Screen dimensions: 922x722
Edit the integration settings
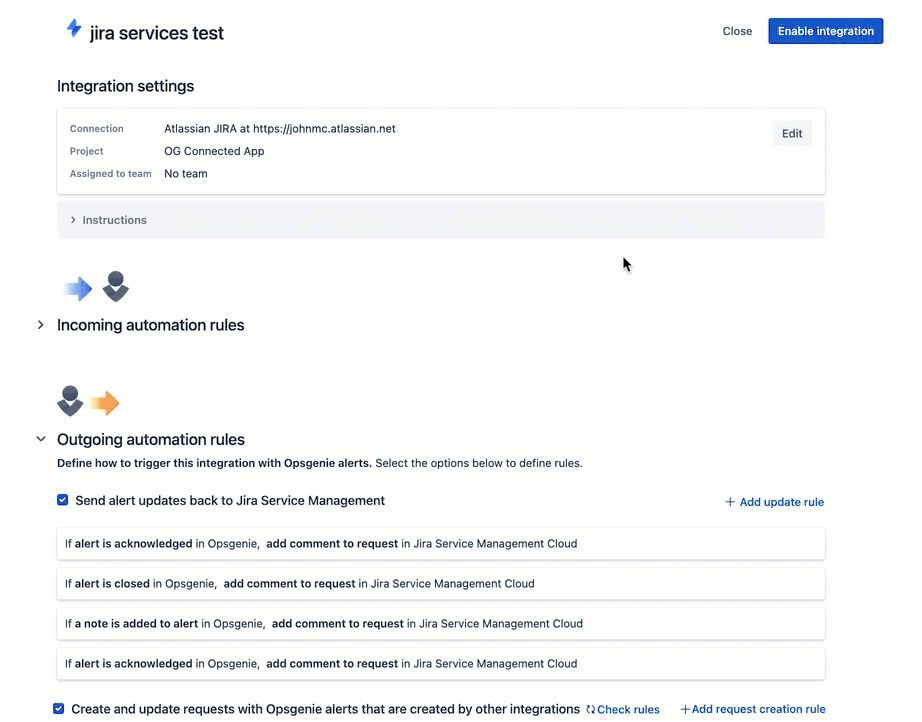click(x=792, y=133)
